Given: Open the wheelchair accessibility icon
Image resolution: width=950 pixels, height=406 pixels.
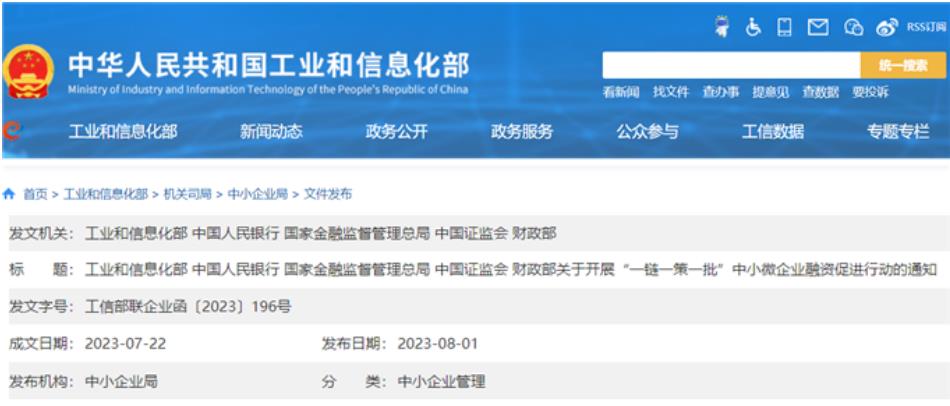Looking at the screenshot, I should point(753,27).
